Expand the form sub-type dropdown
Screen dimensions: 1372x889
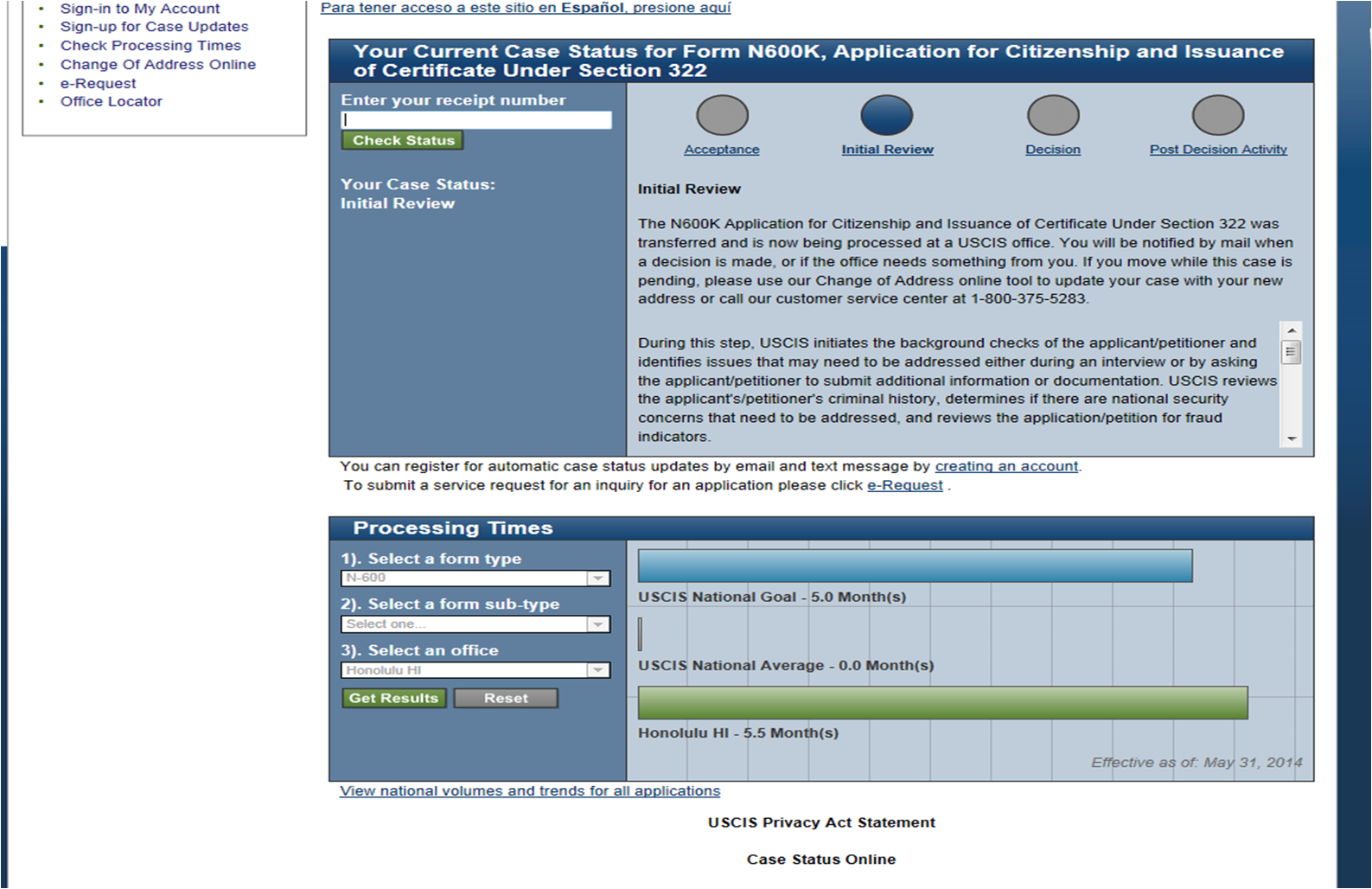point(475,624)
